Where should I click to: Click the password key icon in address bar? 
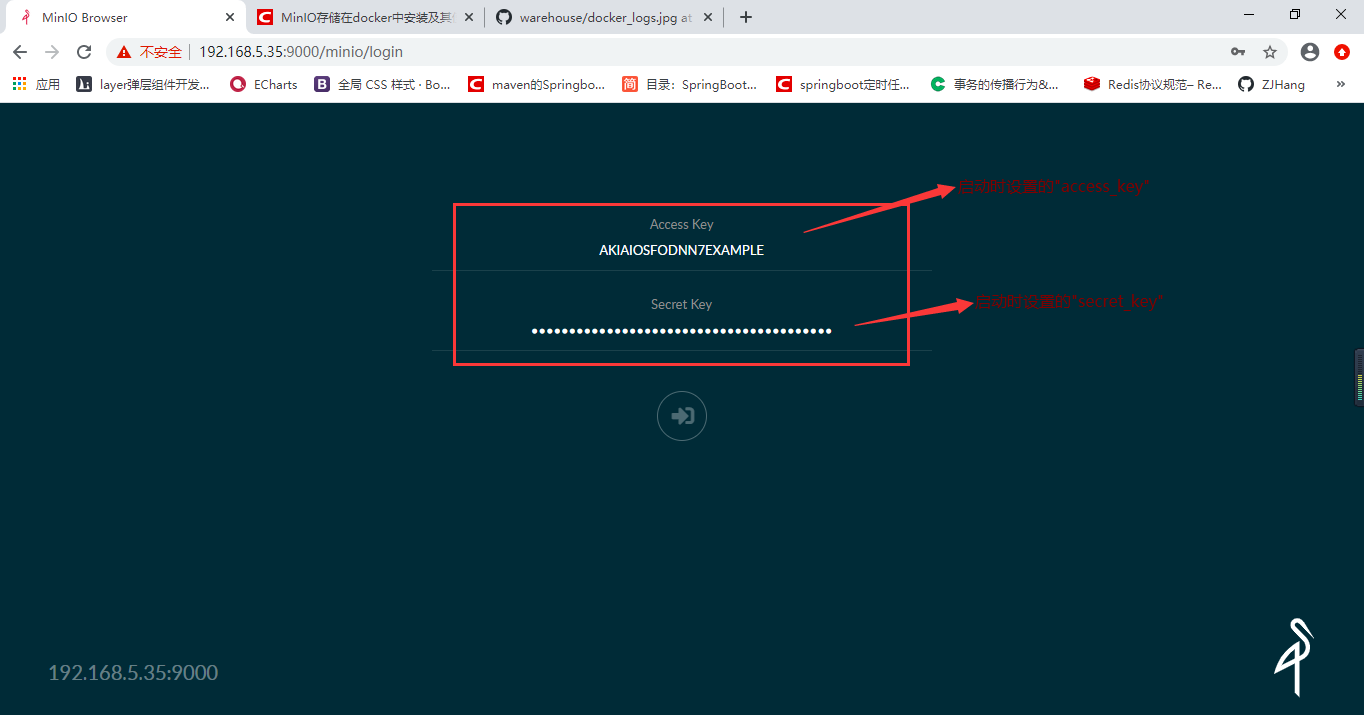tap(1238, 52)
